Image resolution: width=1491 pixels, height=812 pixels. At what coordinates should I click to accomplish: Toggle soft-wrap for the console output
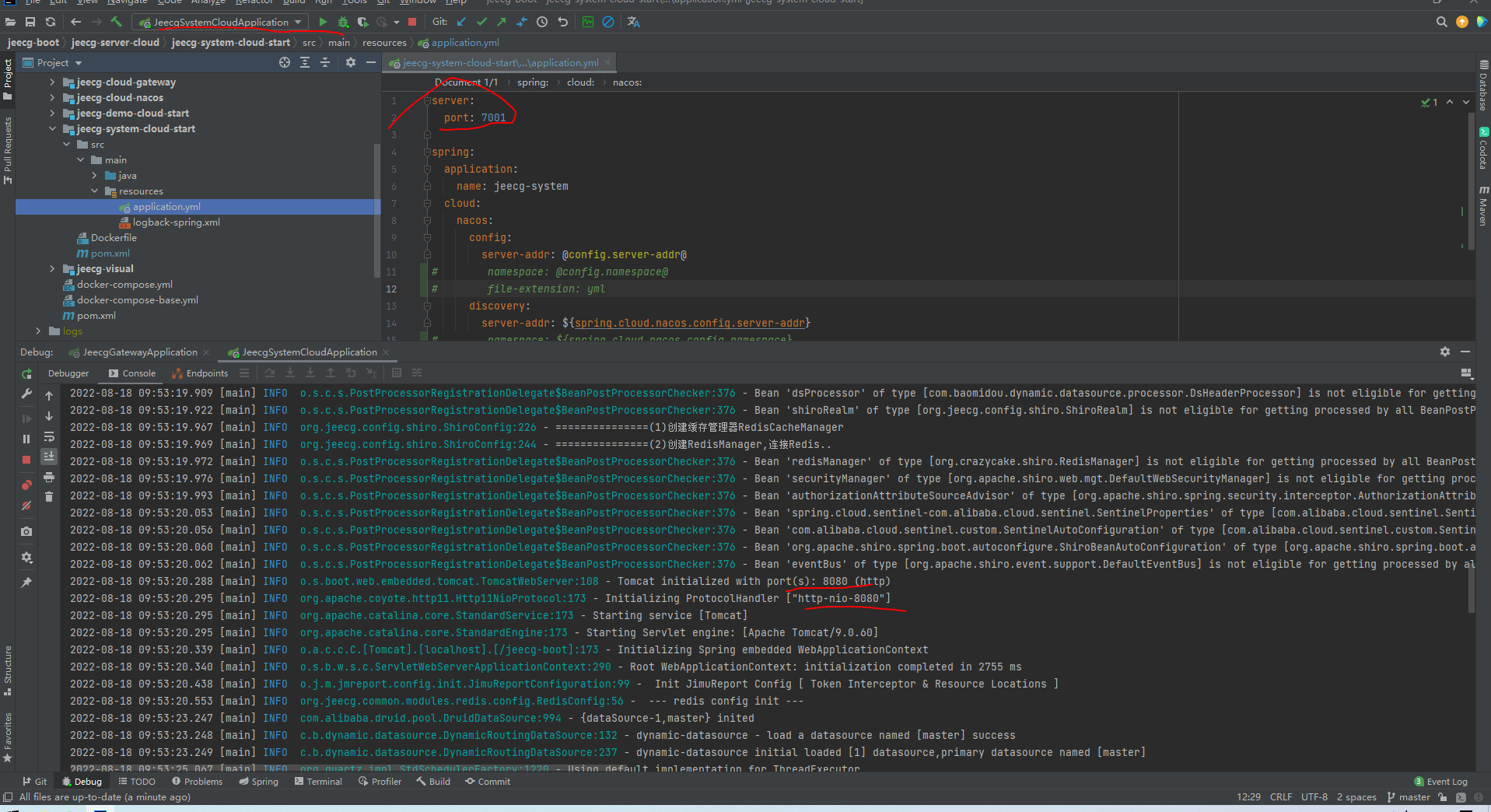tap(49, 437)
